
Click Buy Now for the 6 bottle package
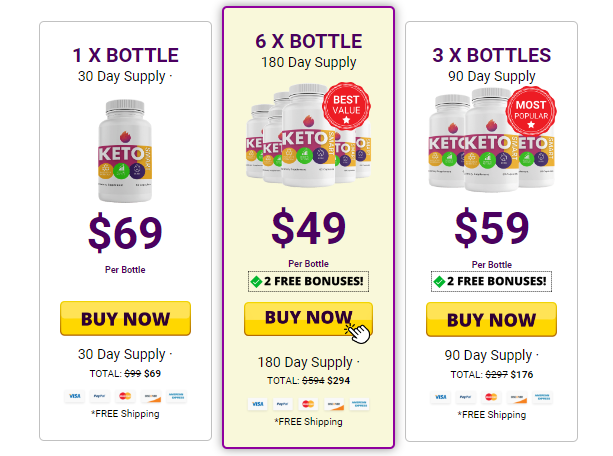tap(308, 319)
